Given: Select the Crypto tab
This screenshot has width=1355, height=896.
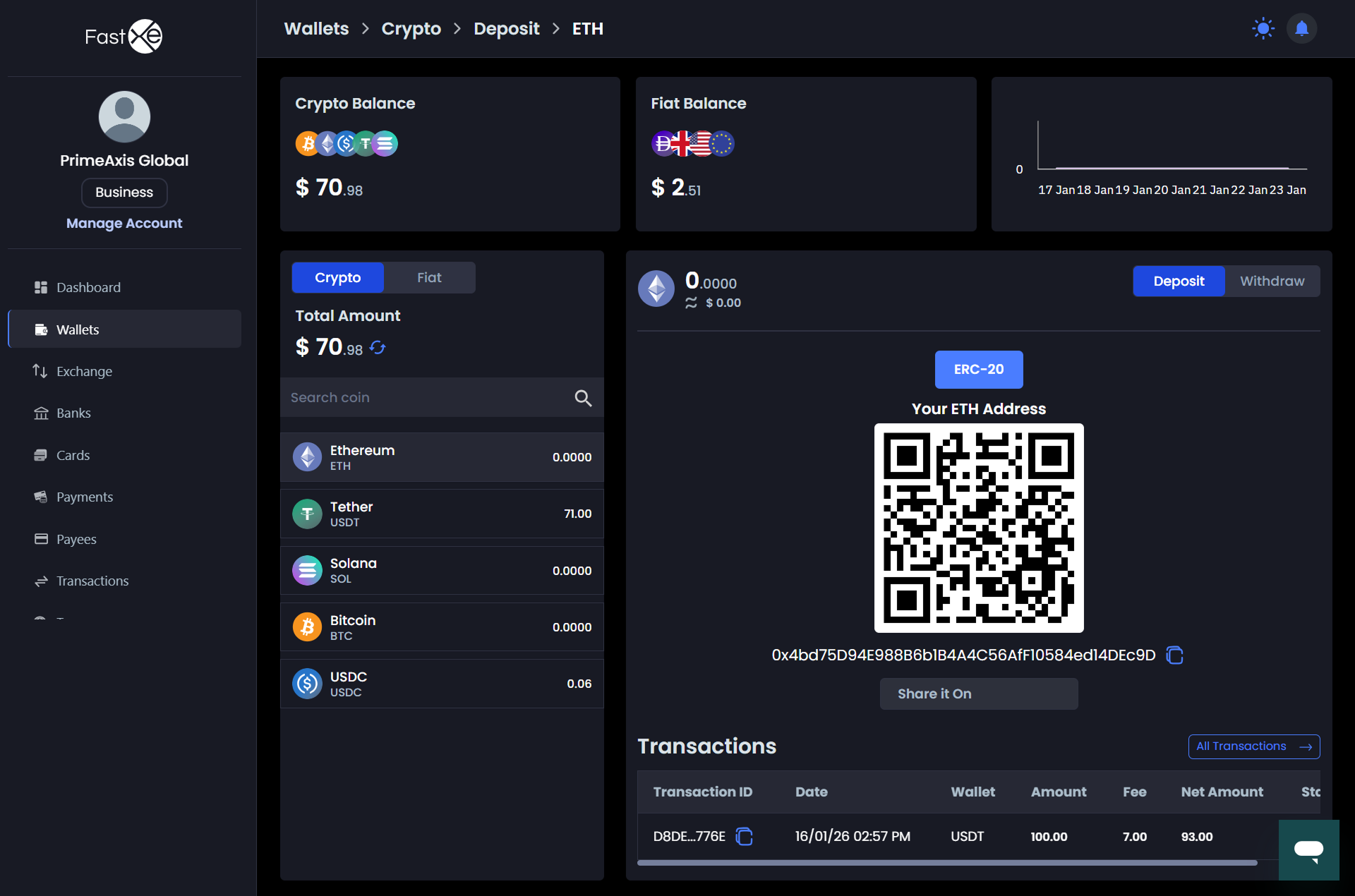Looking at the screenshot, I should pos(337,277).
